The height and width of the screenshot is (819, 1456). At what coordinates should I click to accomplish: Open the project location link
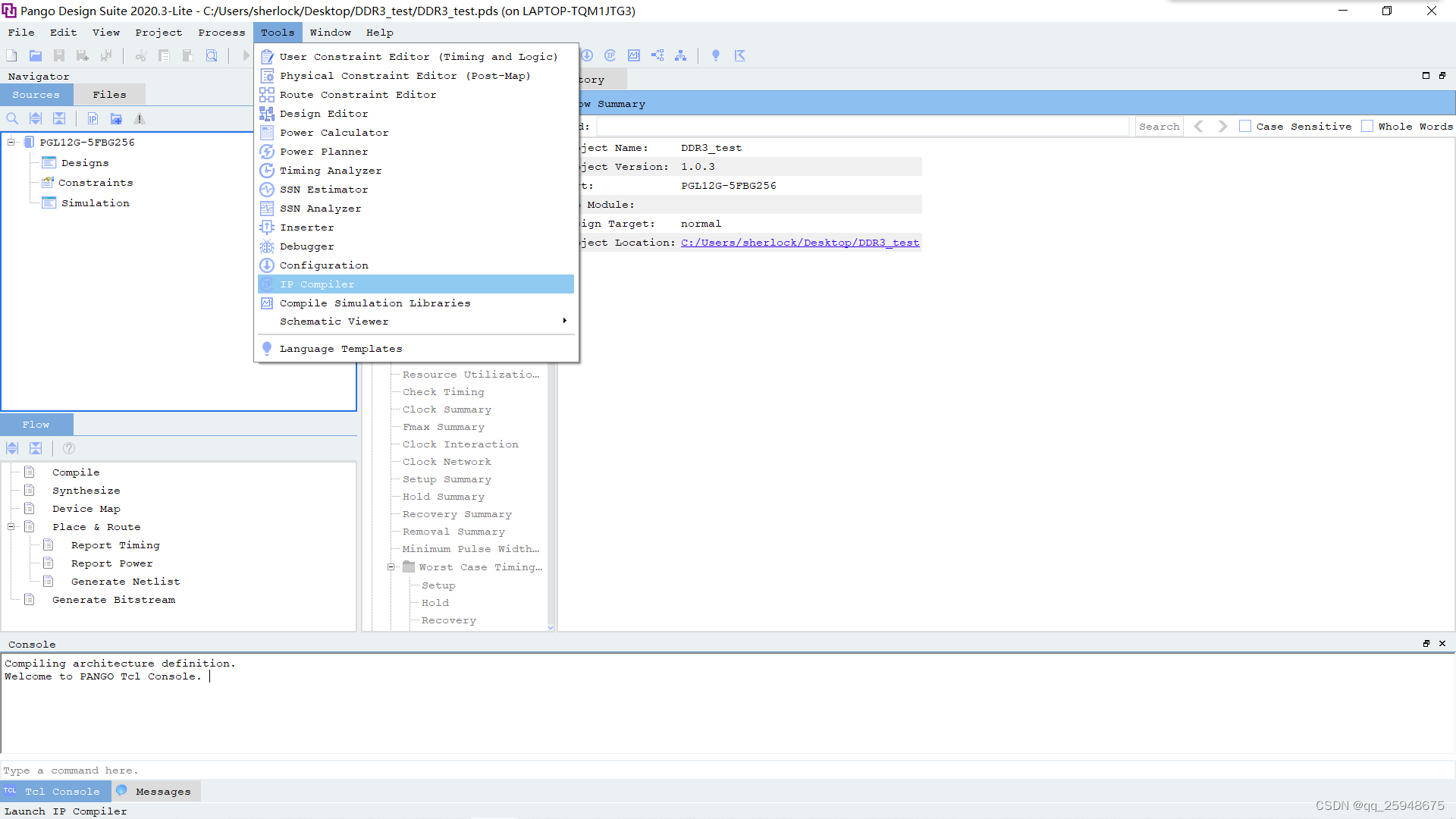(800, 243)
